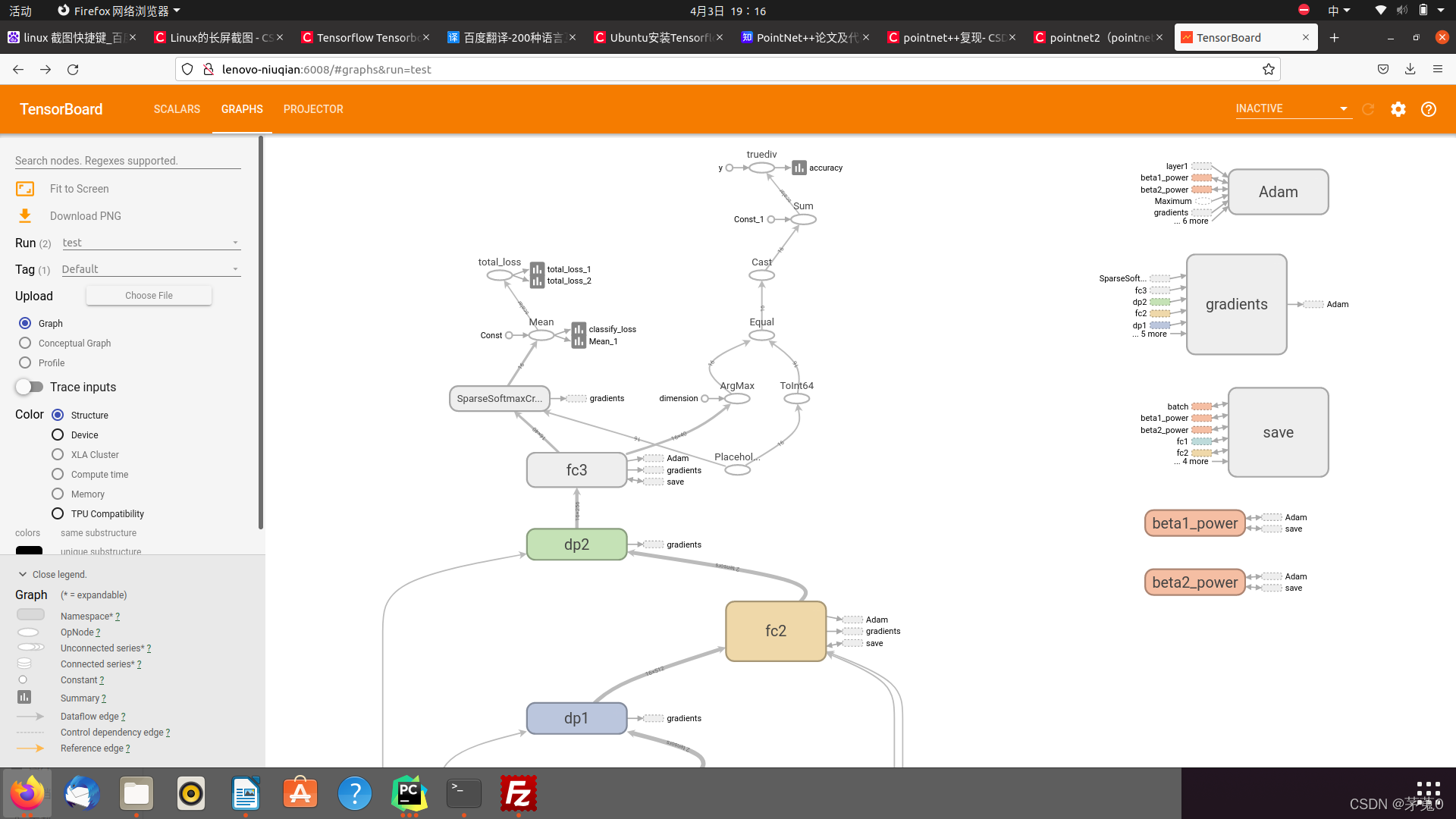Viewport: 1456px width, 819px height.
Task: Toggle the Trace inputs switch
Action: pyautogui.click(x=29, y=387)
